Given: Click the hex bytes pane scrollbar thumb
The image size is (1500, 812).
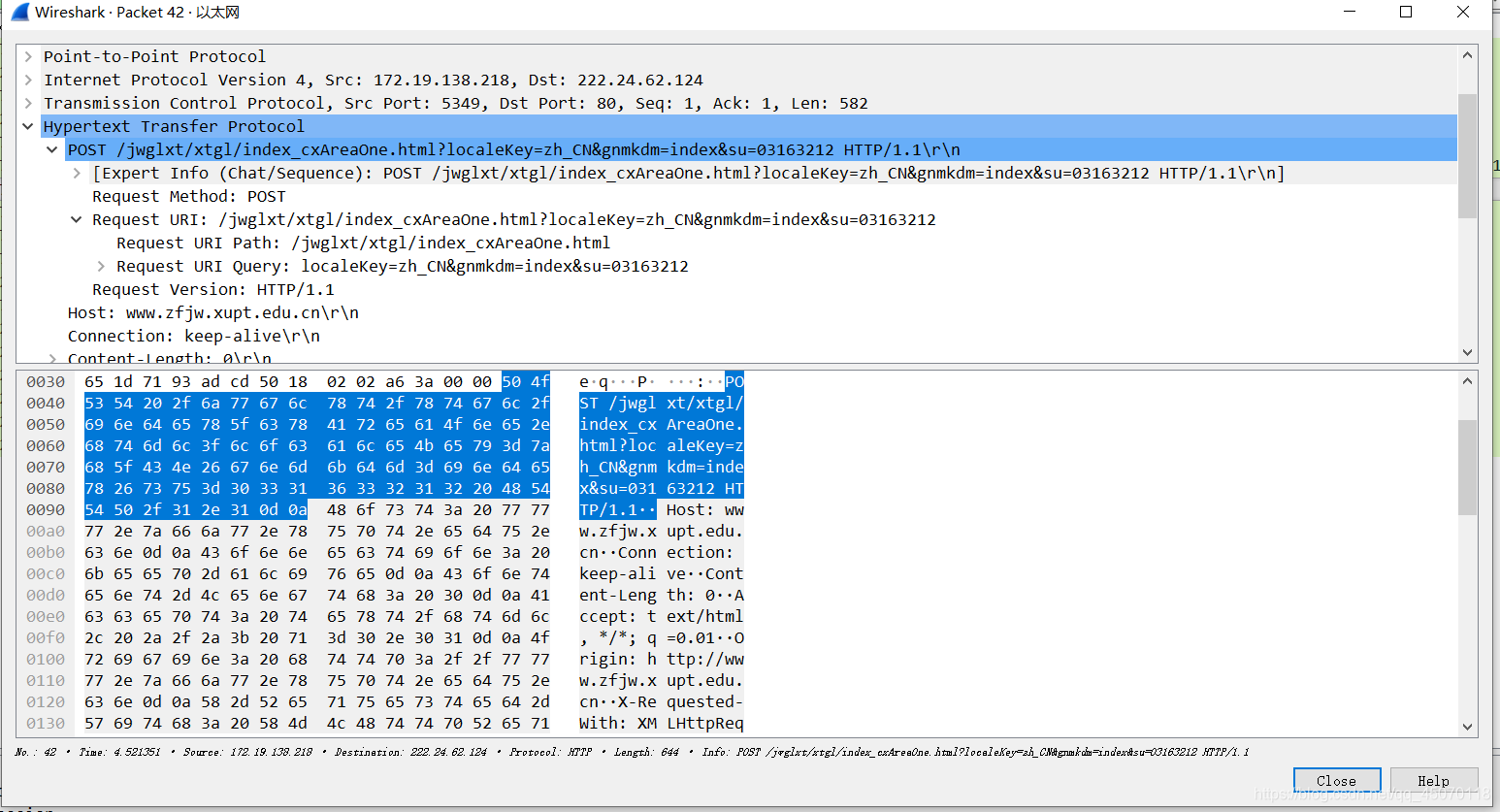Looking at the screenshot, I should 1467,467.
